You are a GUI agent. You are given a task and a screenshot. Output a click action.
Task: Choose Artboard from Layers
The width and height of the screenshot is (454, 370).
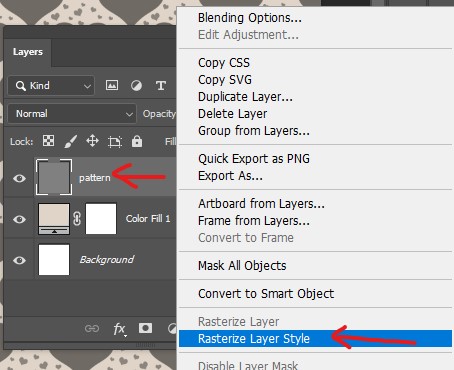tap(261, 203)
